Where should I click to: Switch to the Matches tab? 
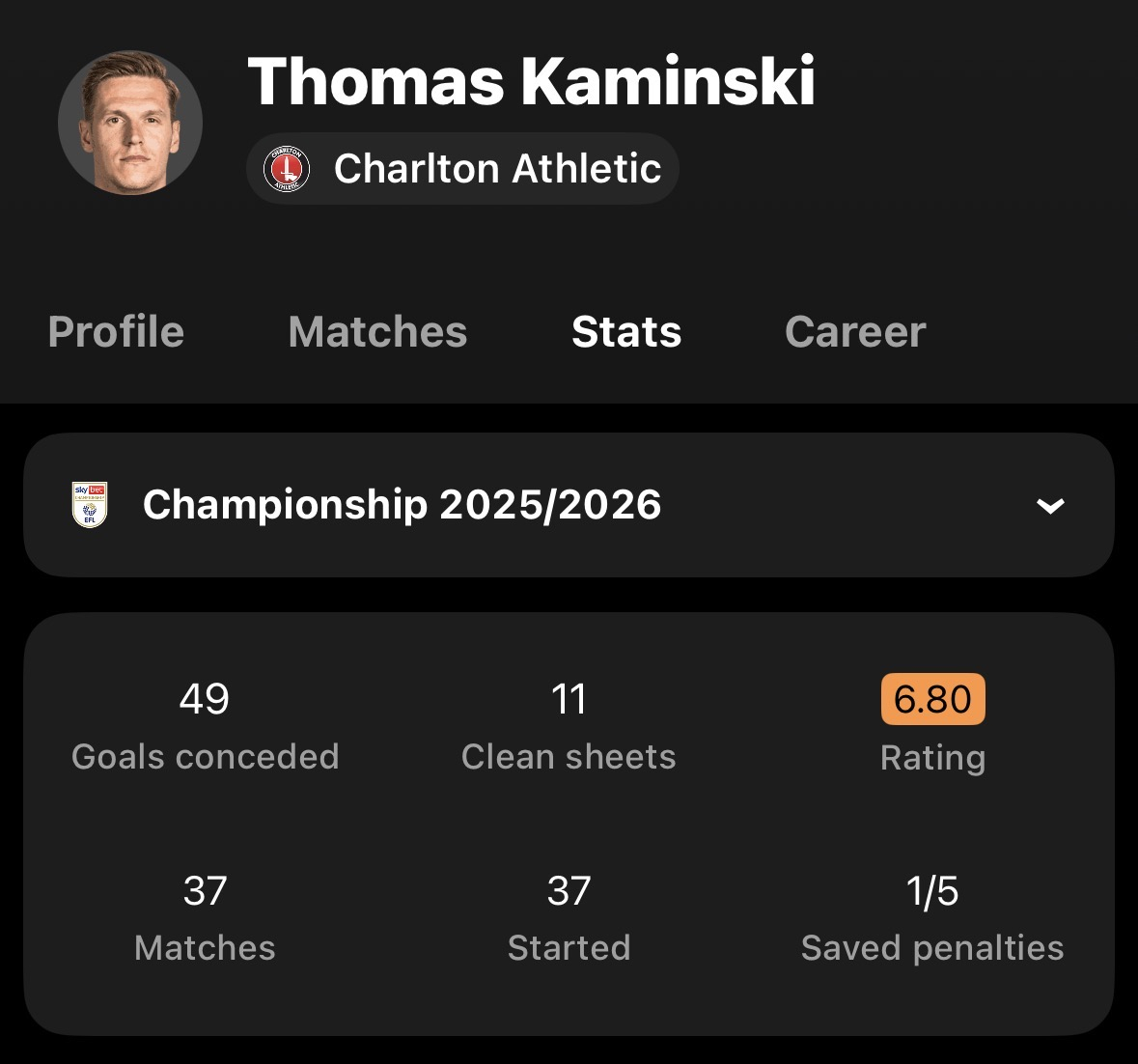(377, 332)
